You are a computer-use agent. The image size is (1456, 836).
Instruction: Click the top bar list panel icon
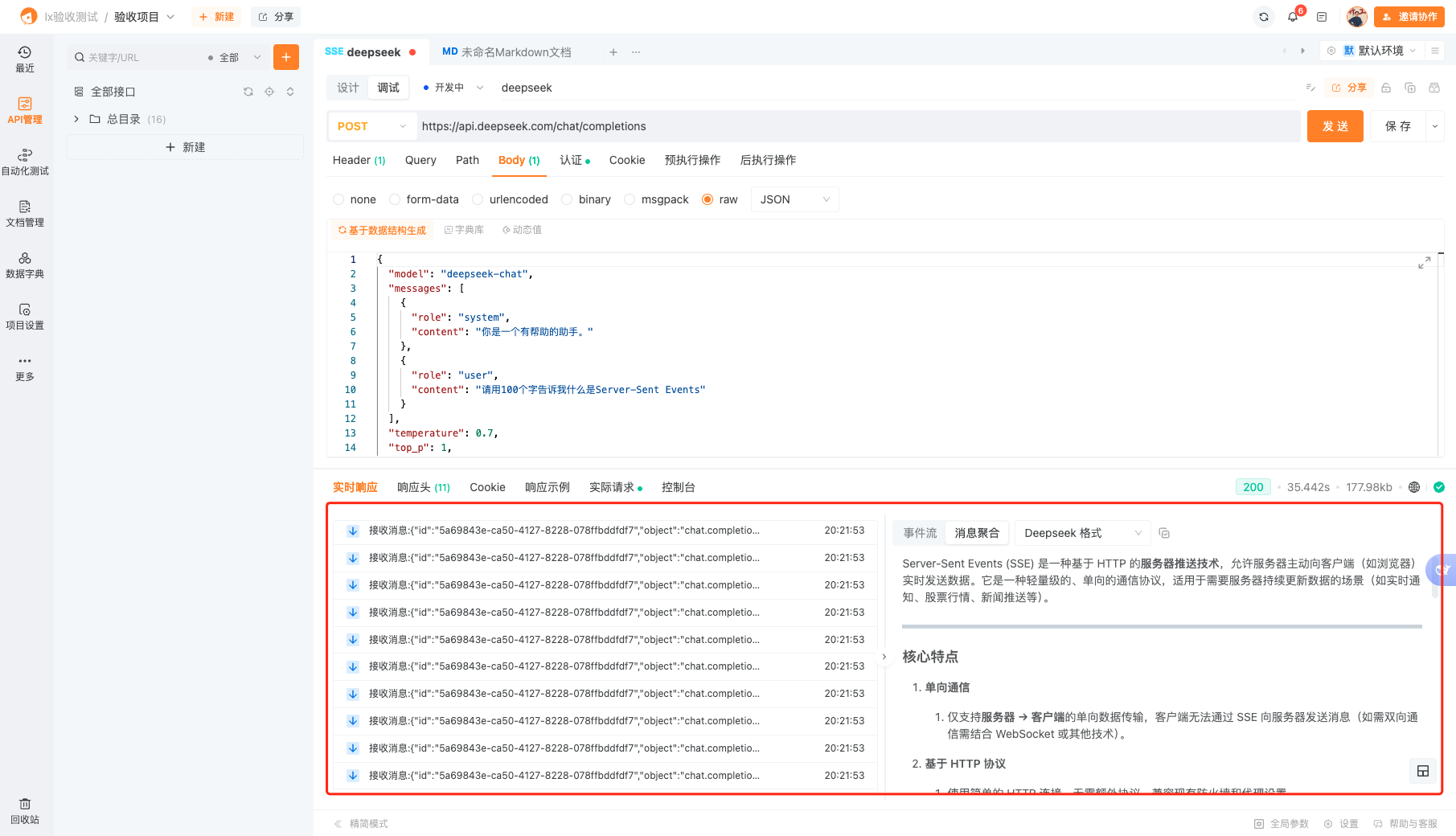coord(1322,17)
